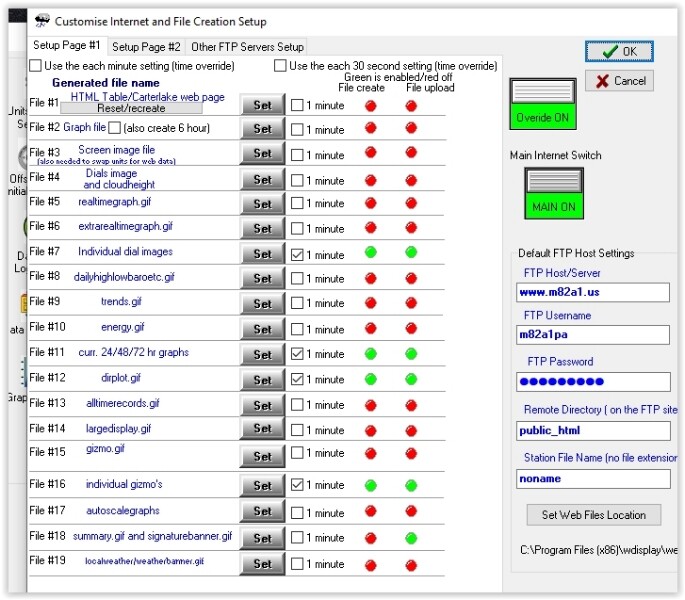Click File #18 green file upload indicator
685x600 pixels.
(x=411, y=538)
